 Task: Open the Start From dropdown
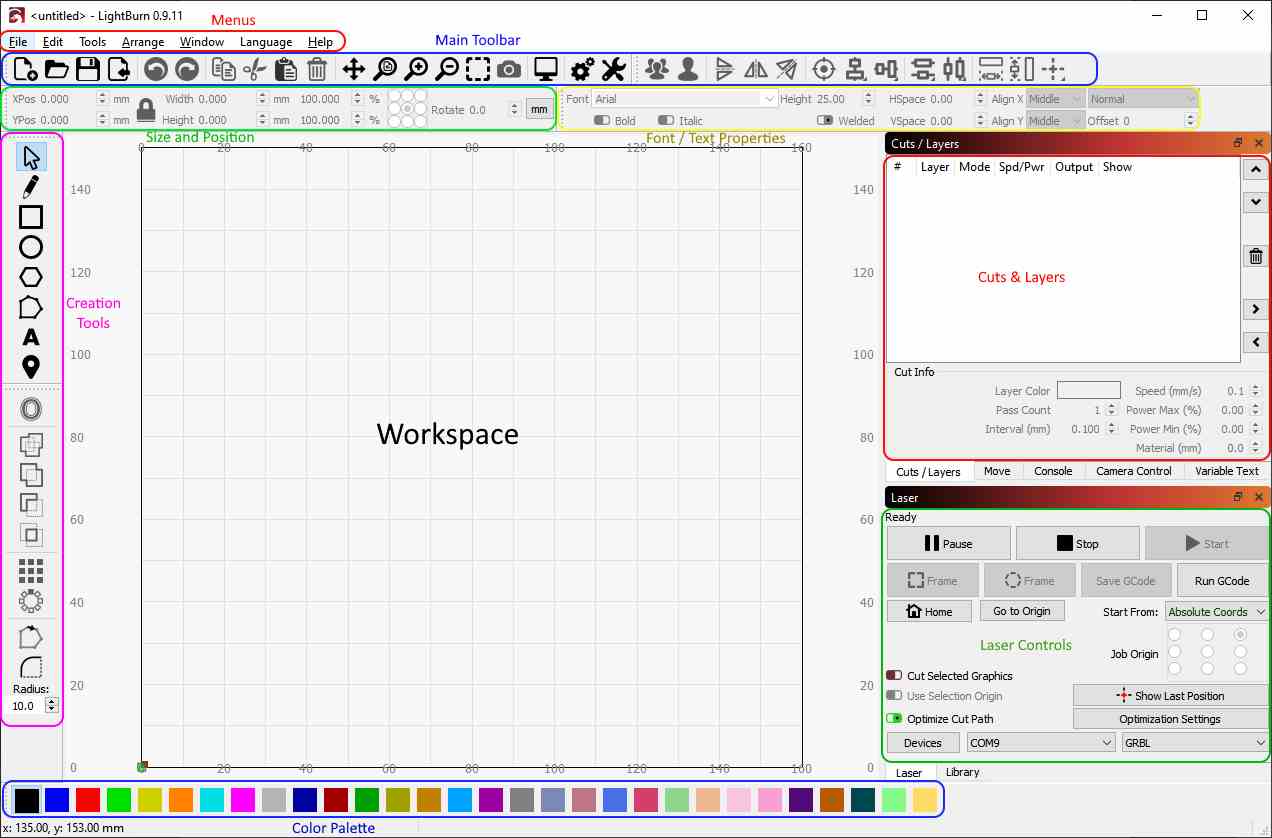tap(1216, 612)
